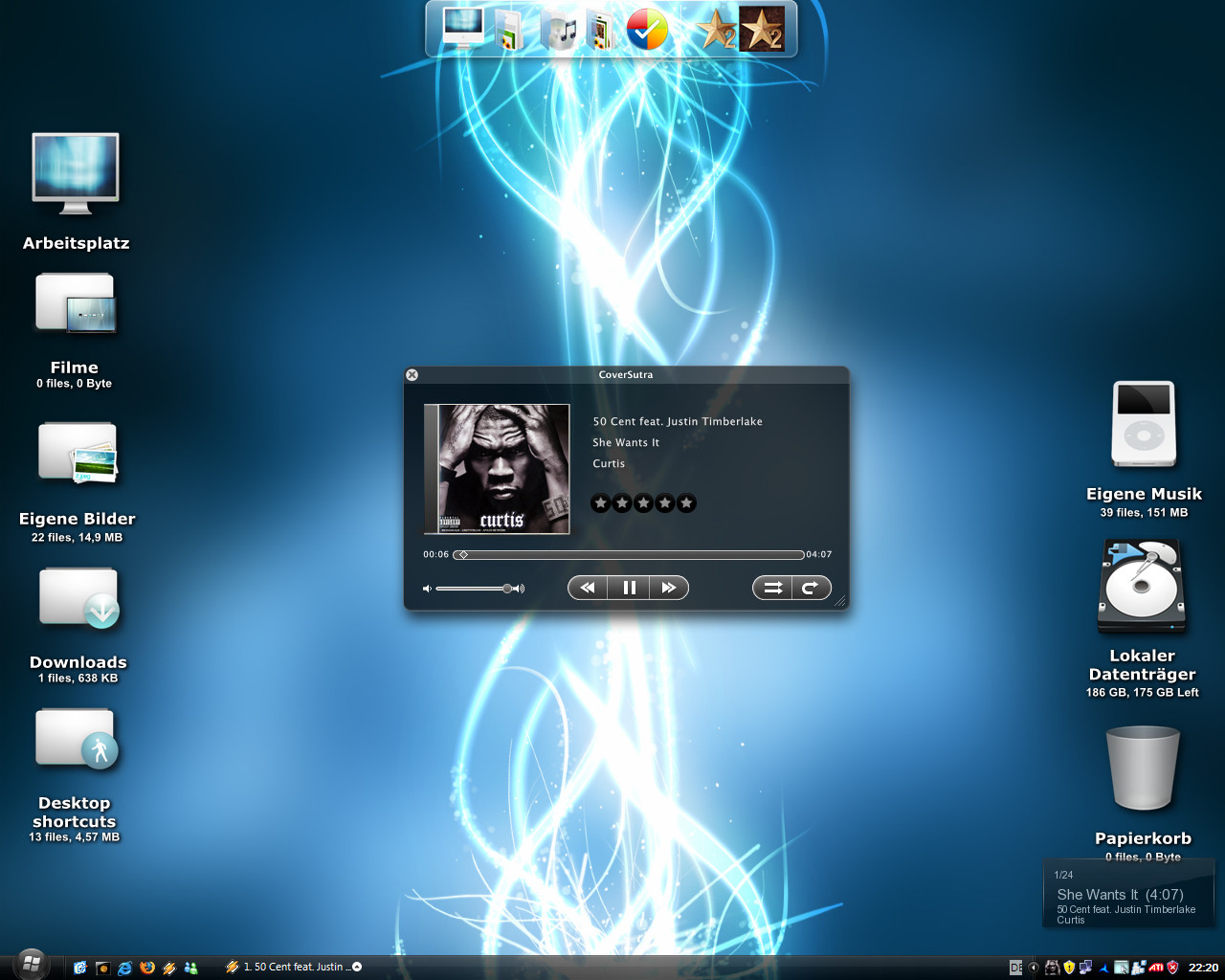Viewport: 1225px width, 980px height.
Task: Click the 22:20 system clock
Action: click(1203, 968)
